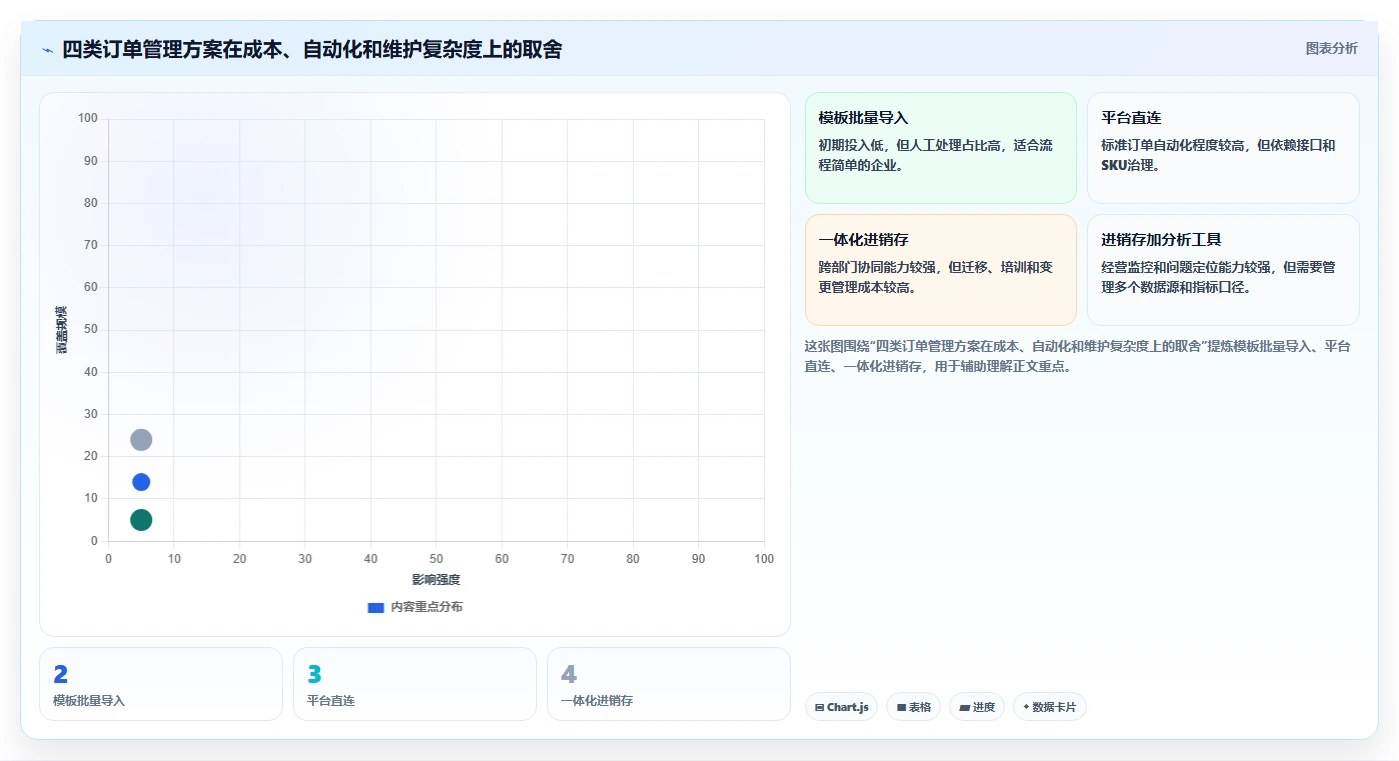
Task: Select the stat card numbered 3 平台直连
Action: [415, 684]
